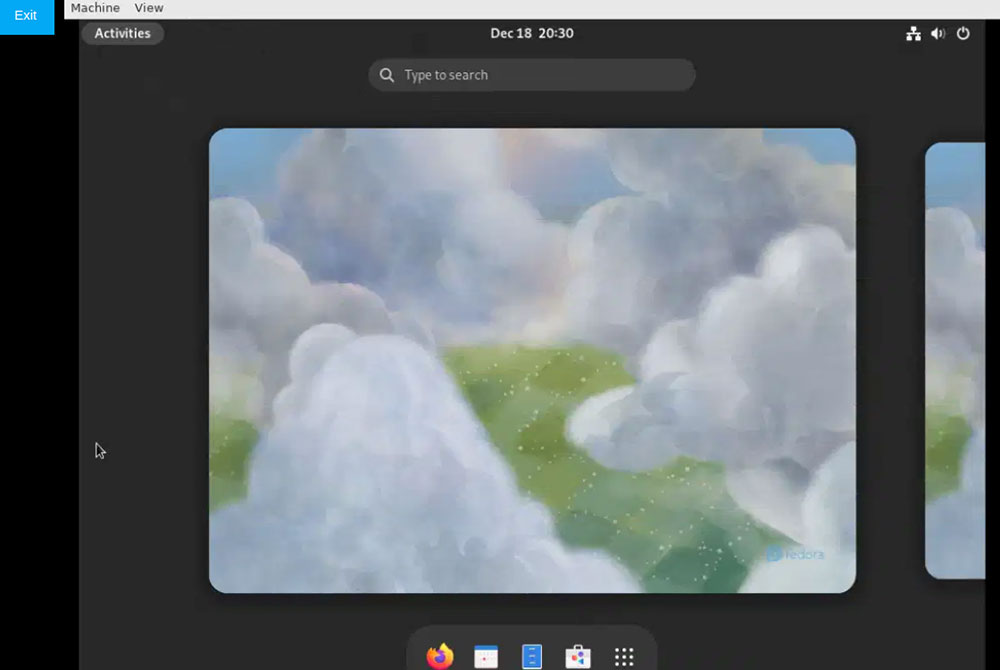Screen dimensions: 1000x670
Task: Launch Firefox from the dock
Action: tap(439, 656)
